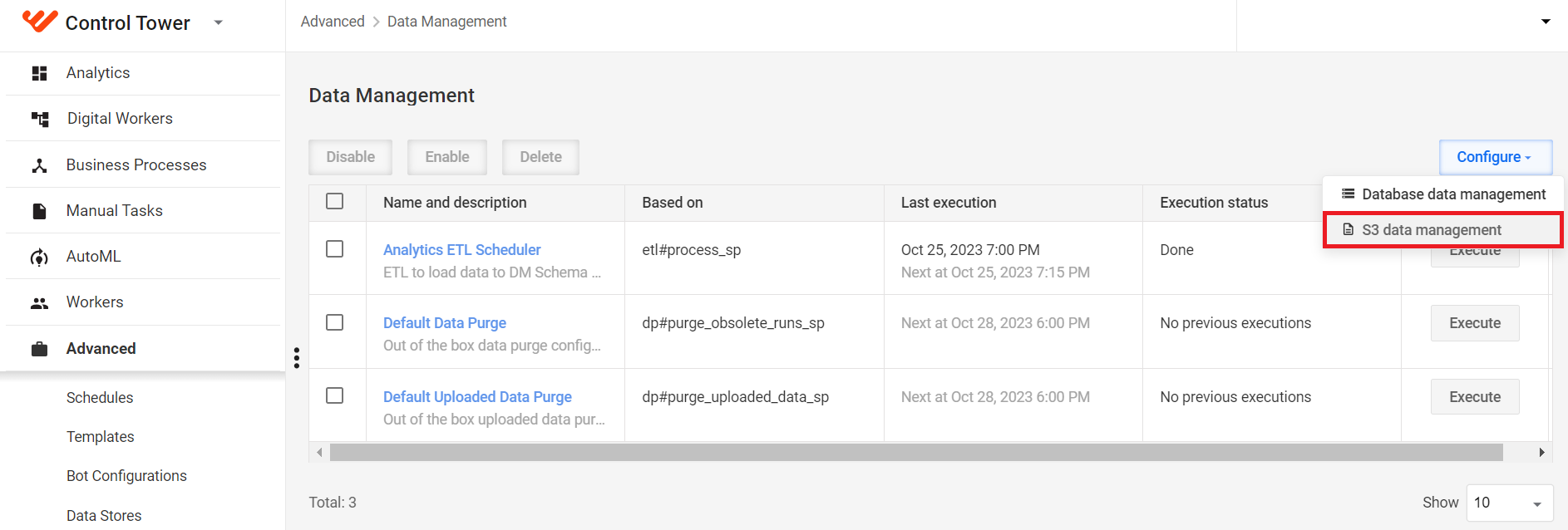The width and height of the screenshot is (1568, 530).
Task: Select Database data management menu item
Action: coord(1443,194)
